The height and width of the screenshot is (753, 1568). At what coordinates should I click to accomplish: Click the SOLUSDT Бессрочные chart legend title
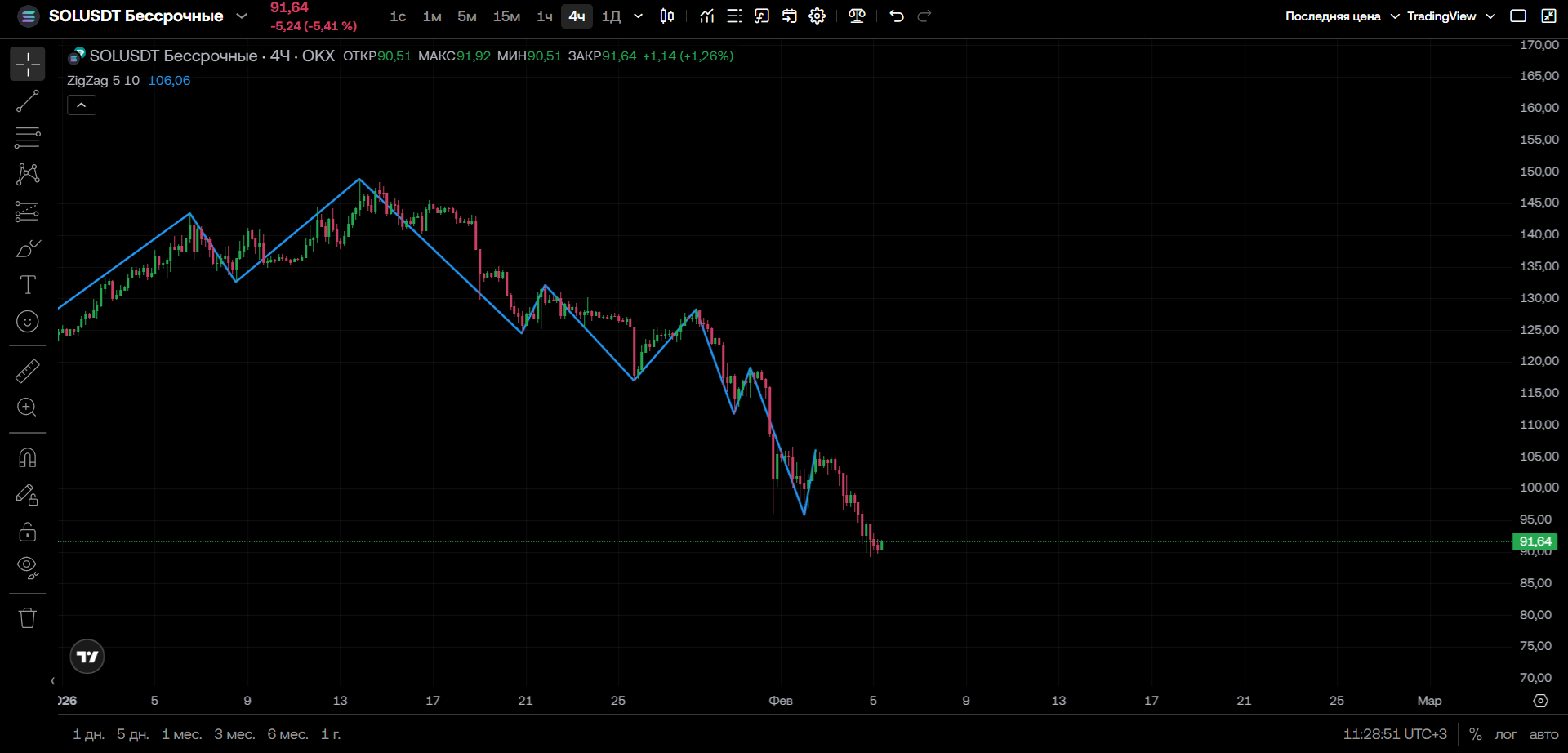(x=212, y=56)
